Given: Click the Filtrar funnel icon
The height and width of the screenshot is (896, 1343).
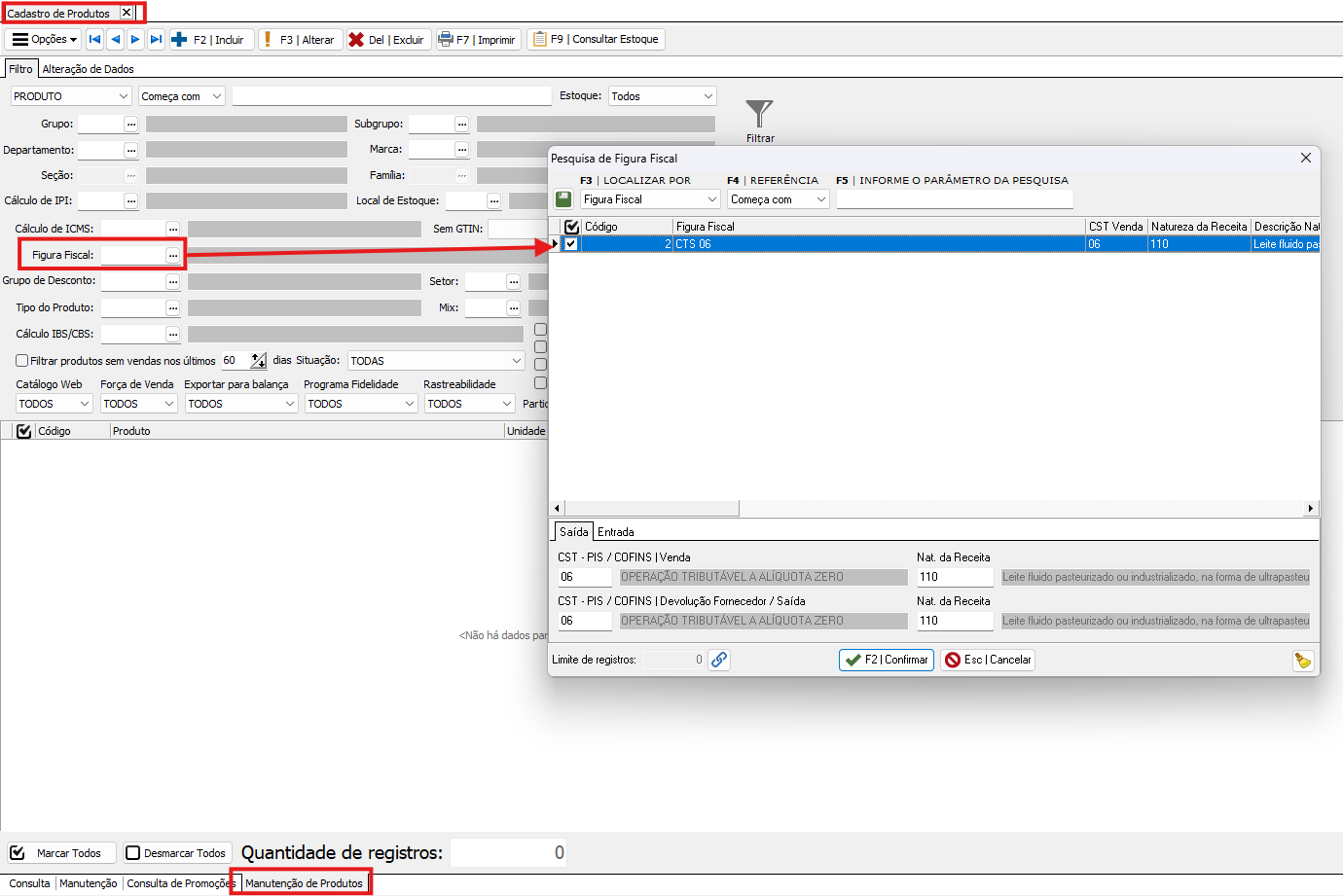Looking at the screenshot, I should (x=759, y=114).
